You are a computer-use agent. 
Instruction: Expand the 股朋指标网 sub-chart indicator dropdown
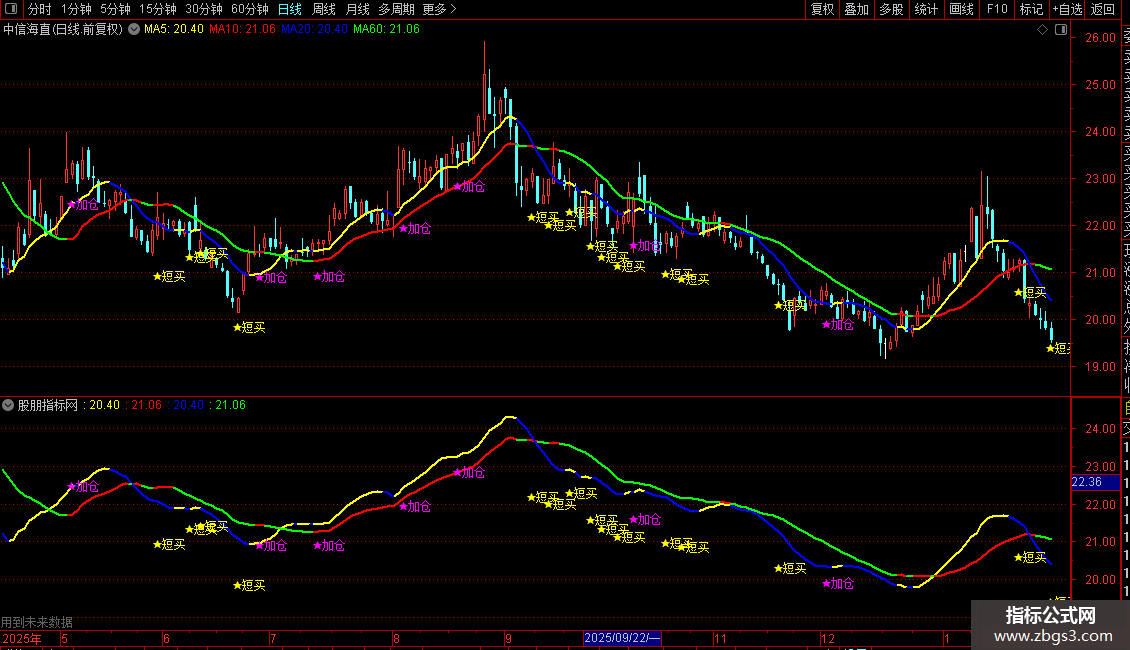pyautogui.click(x=9, y=405)
